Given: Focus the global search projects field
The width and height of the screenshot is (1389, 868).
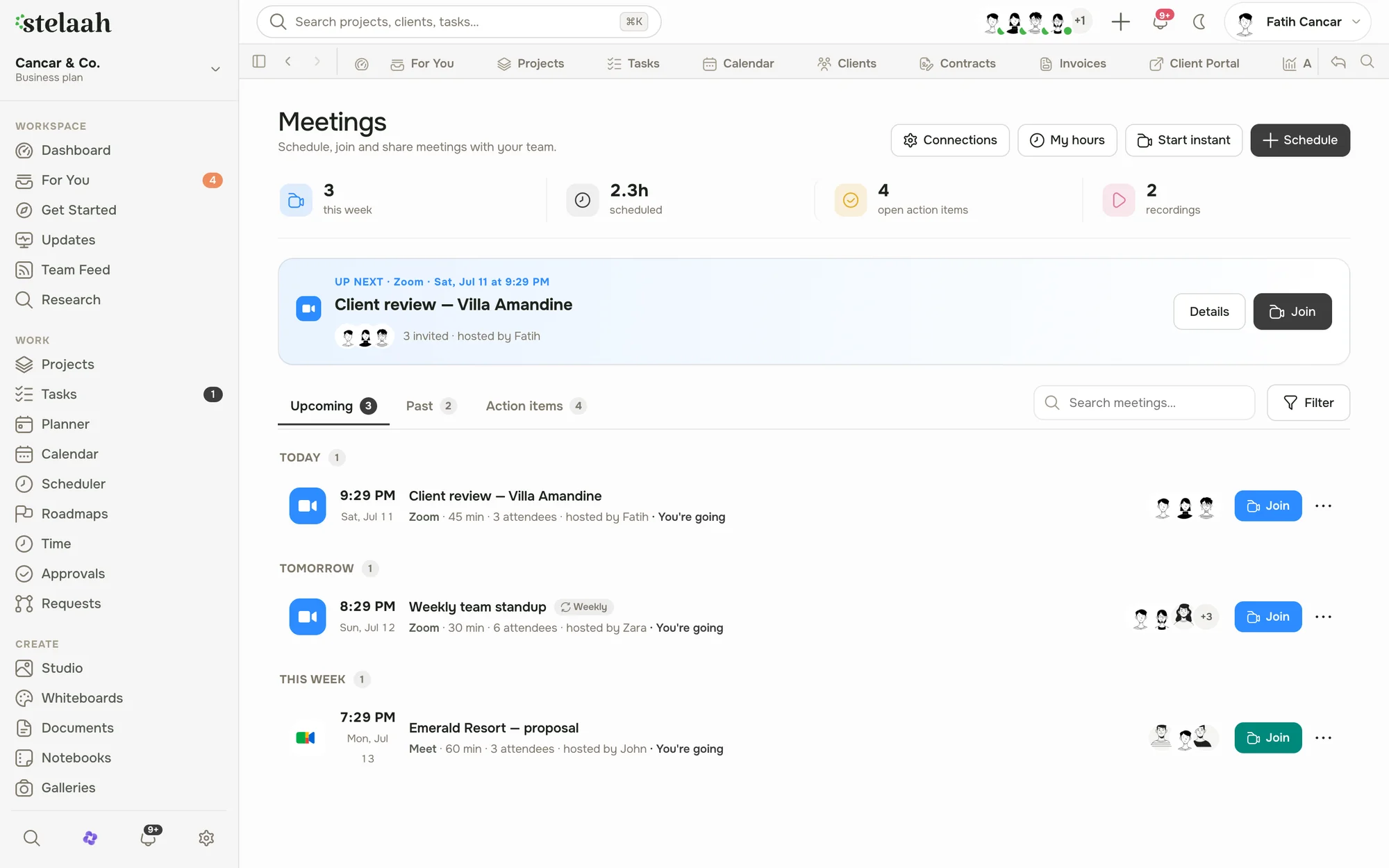Looking at the screenshot, I should click(x=458, y=22).
